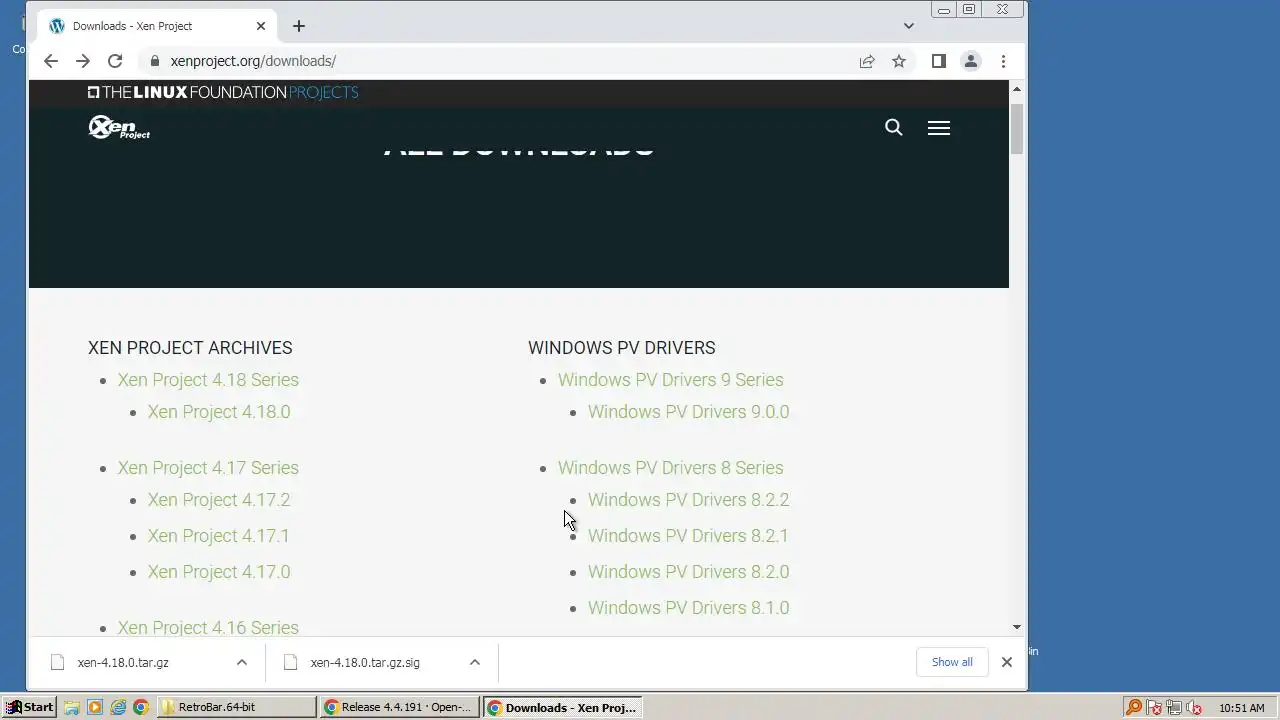This screenshot has height=720, width=1280.
Task: Expand options for xen-4.18.0.tar.gz download
Action: click(242, 662)
